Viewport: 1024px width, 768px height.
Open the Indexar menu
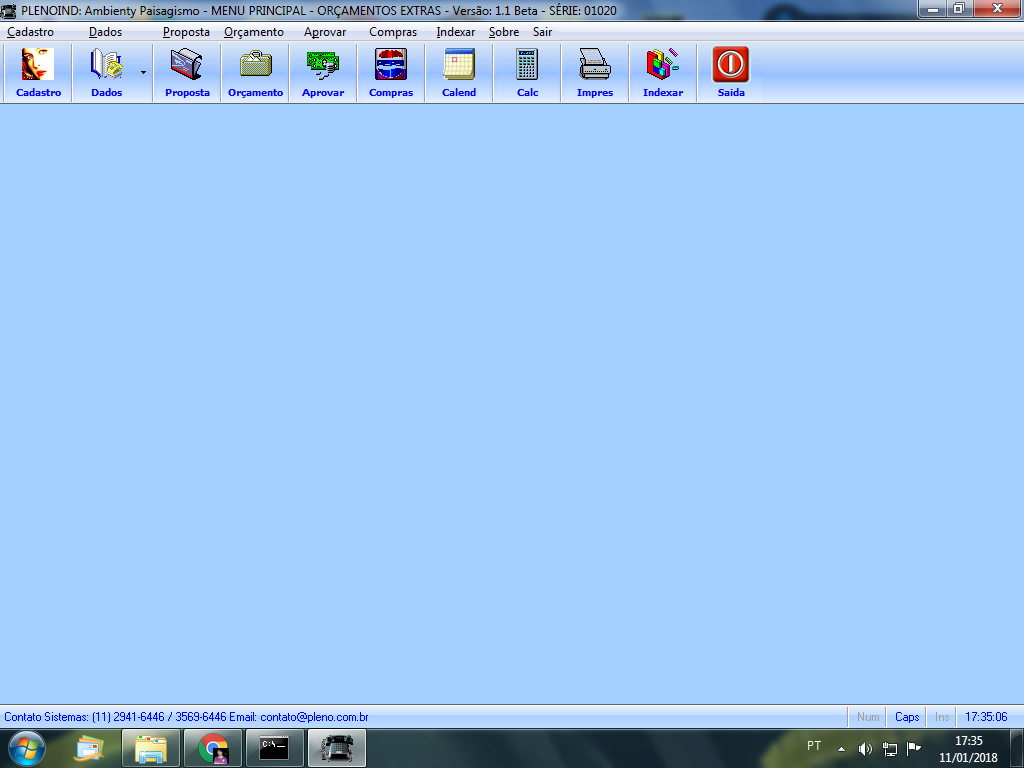(x=455, y=32)
